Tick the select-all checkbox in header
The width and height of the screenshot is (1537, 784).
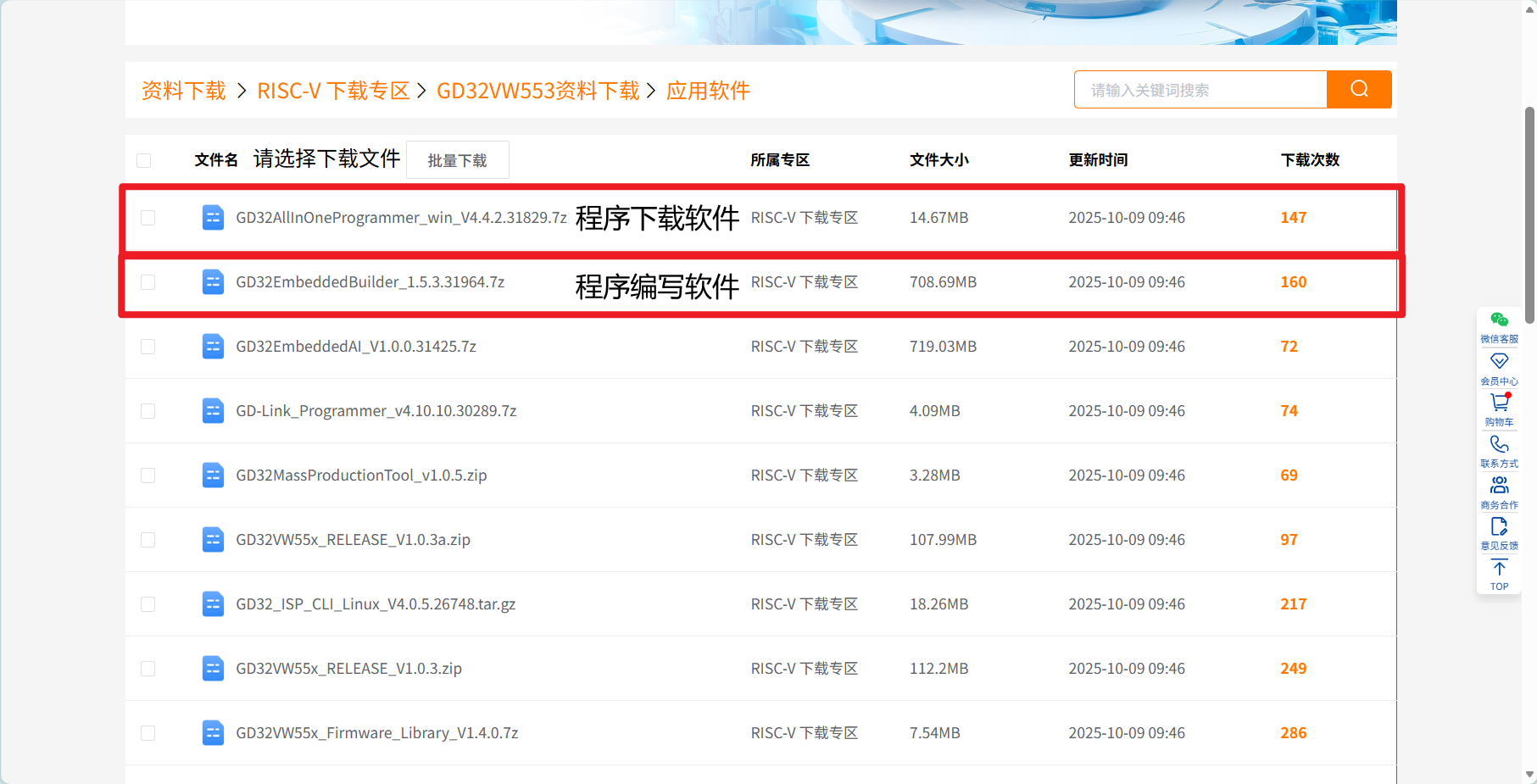(x=144, y=160)
